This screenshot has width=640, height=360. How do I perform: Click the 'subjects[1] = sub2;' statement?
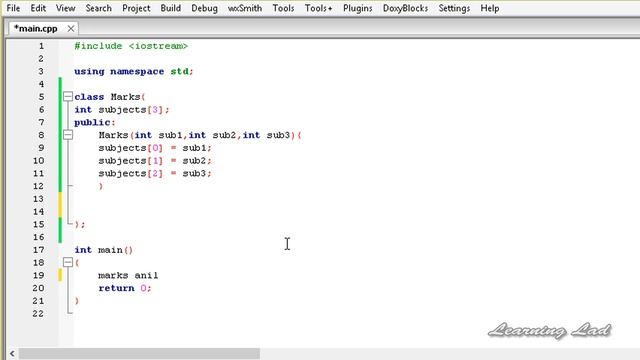(155, 160)
